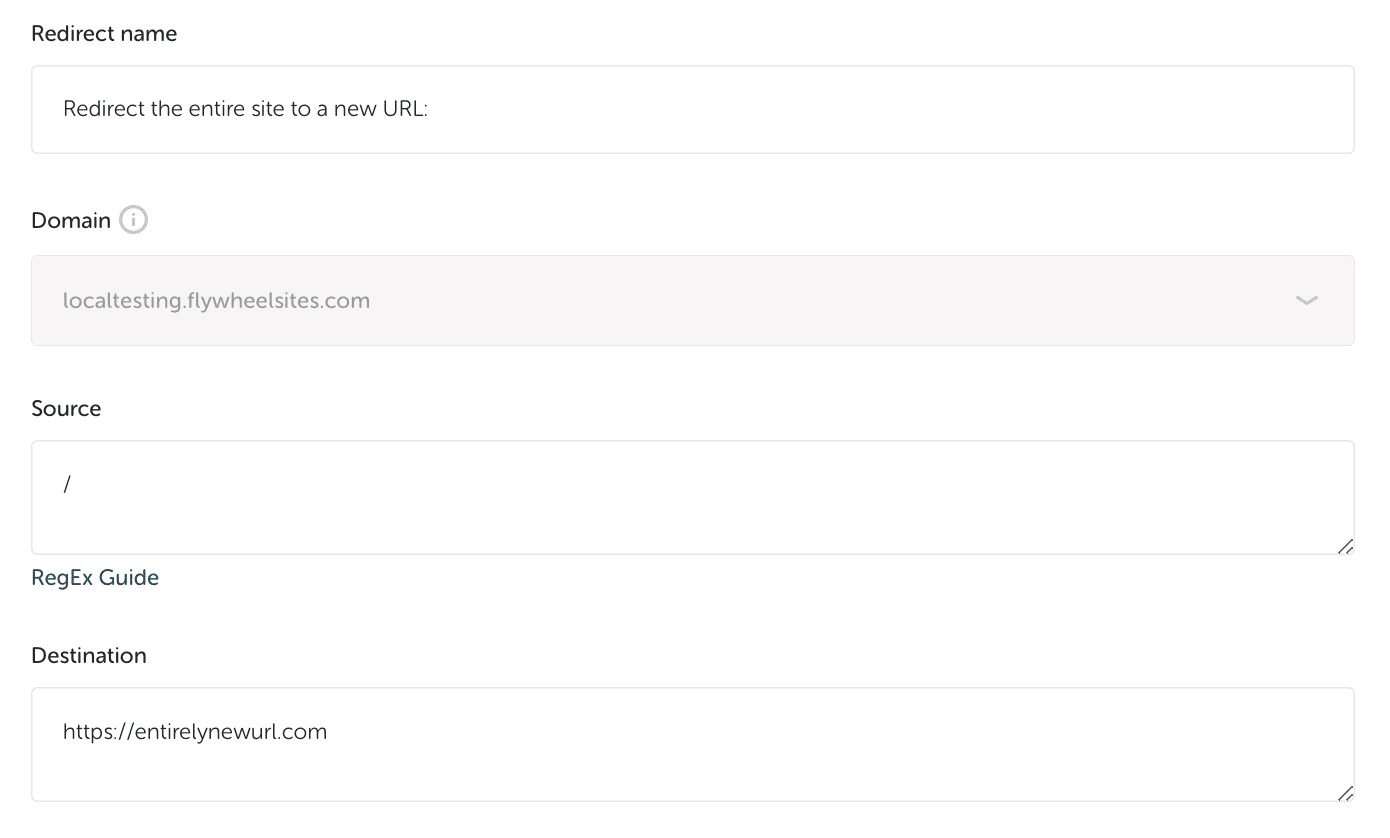This screenshot has width=1390, height=838.
Task: Click the Source section label
Action: pos(66,408)
